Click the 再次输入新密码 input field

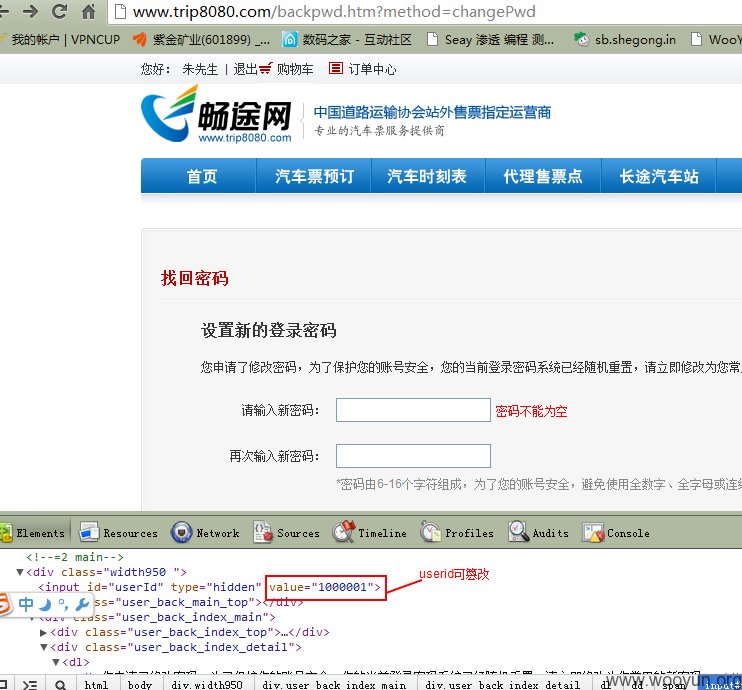(413, 456)
